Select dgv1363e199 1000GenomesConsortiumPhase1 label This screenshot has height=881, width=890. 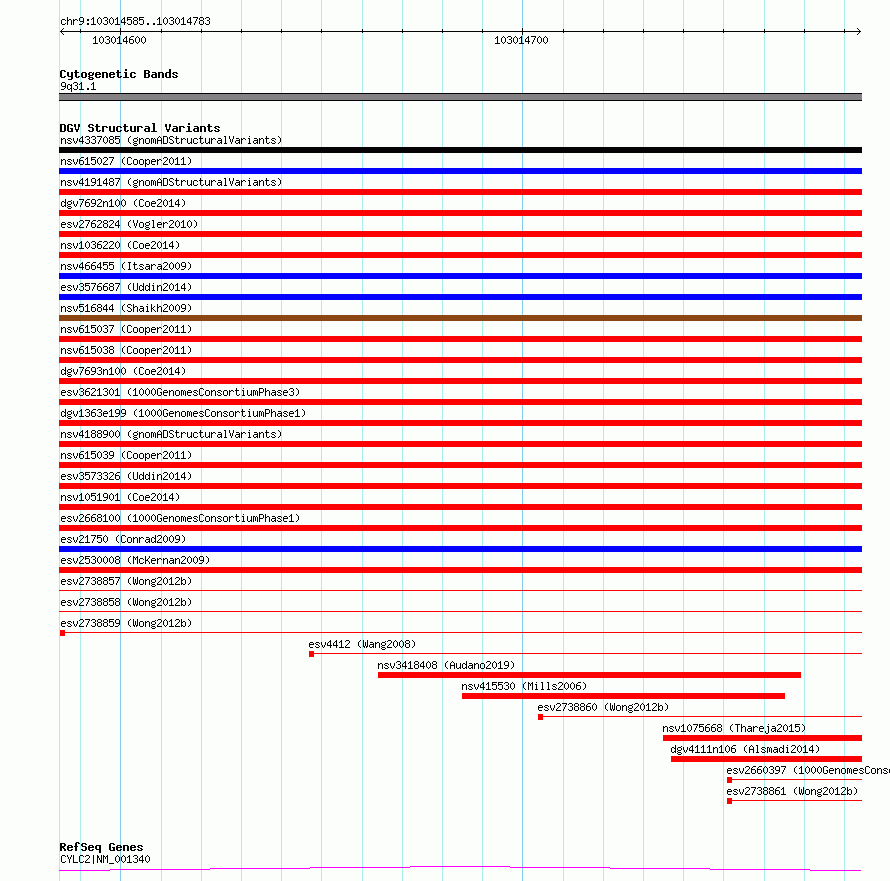(183, 413)
